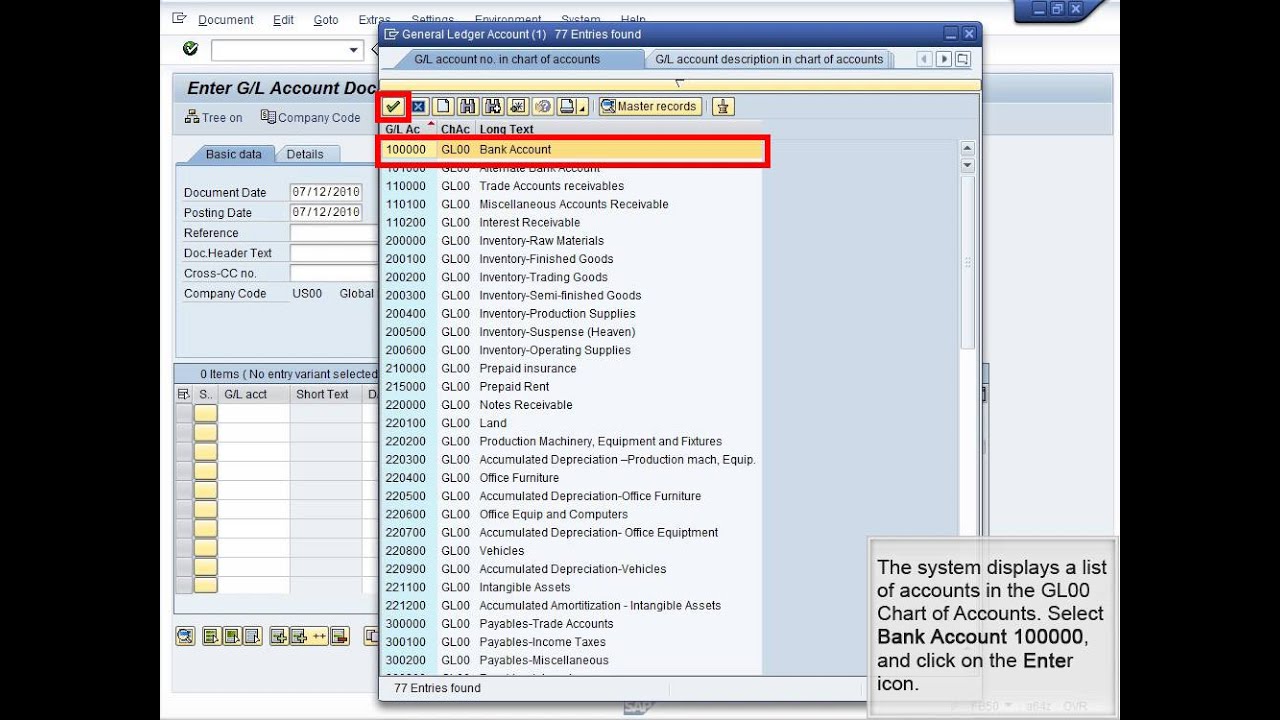Screen dimensions: 1280x720
Task: Click the tab scroll right arrow
Action: (943, 59)
